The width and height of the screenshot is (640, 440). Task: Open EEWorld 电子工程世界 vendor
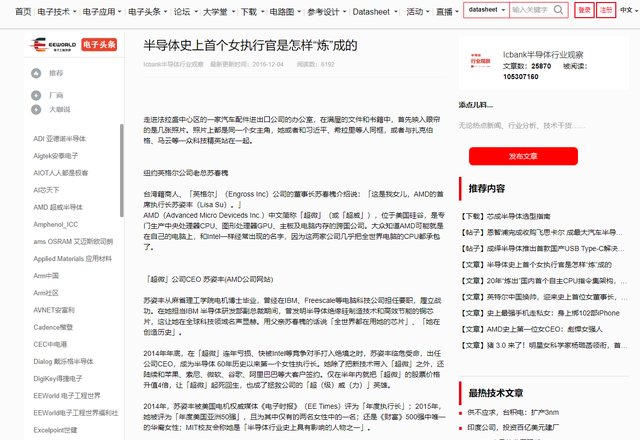pyautogui.click(x=67, y=396)
